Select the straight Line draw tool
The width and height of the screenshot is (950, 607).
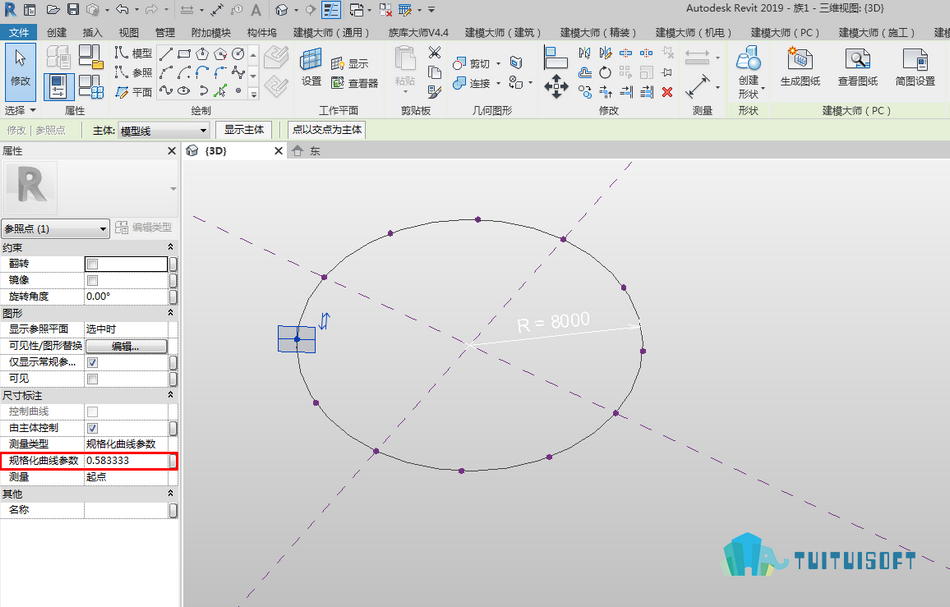[165, 55]
